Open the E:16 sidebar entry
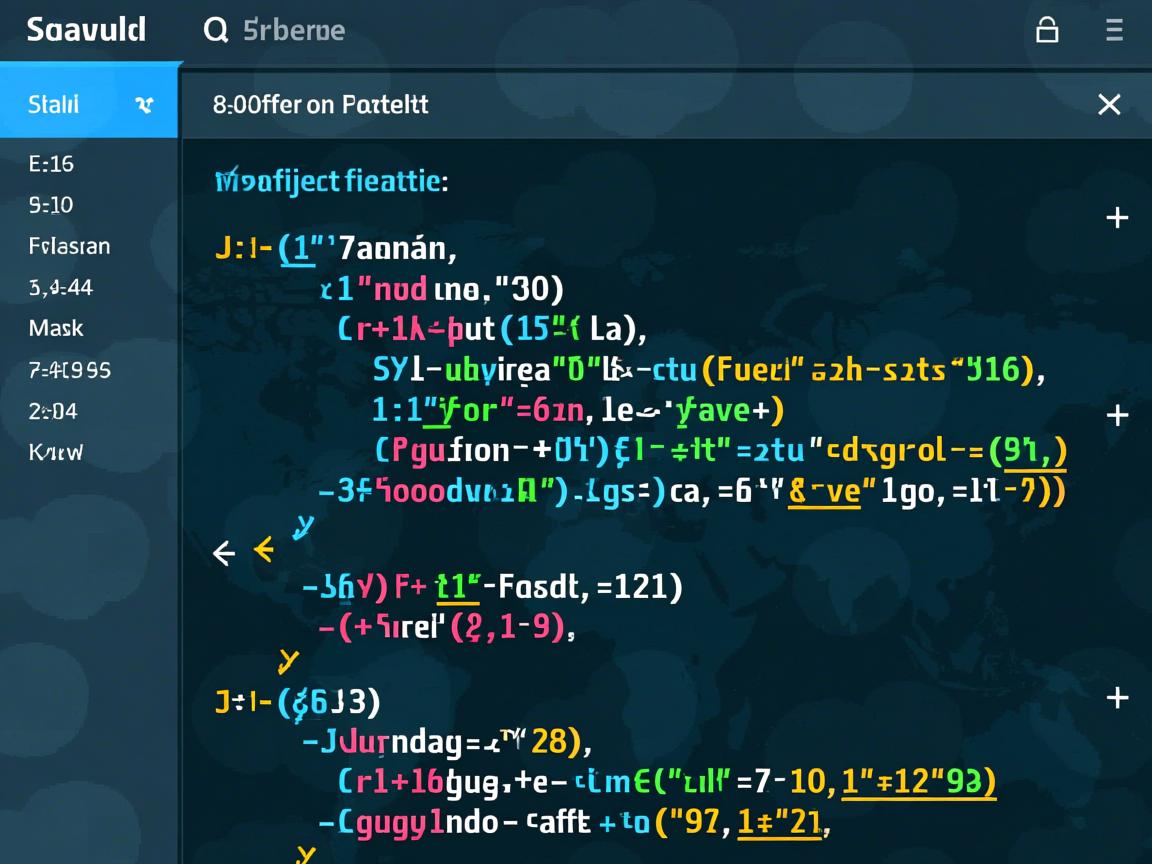 [x=51, y=164]
